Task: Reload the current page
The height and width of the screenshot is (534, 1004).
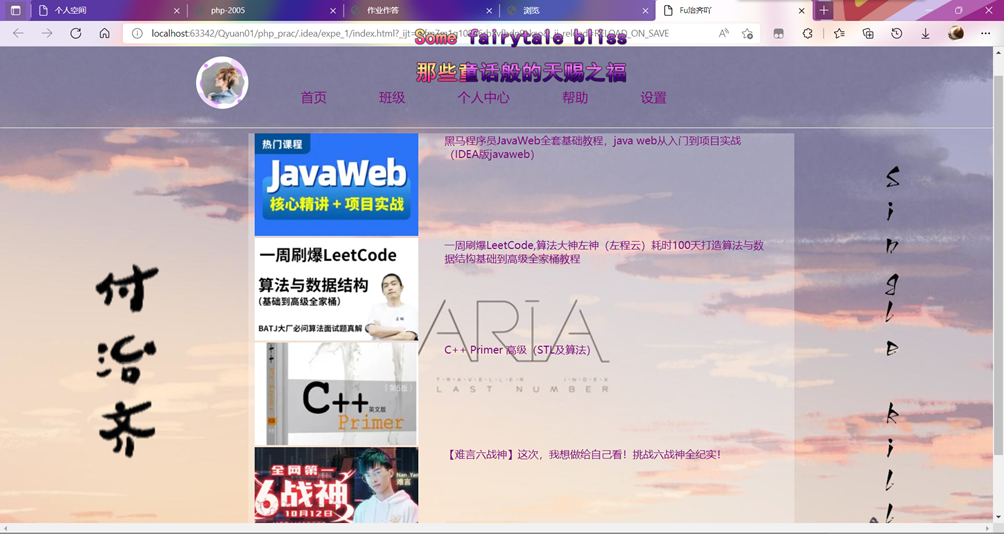Action: [76, 33]
